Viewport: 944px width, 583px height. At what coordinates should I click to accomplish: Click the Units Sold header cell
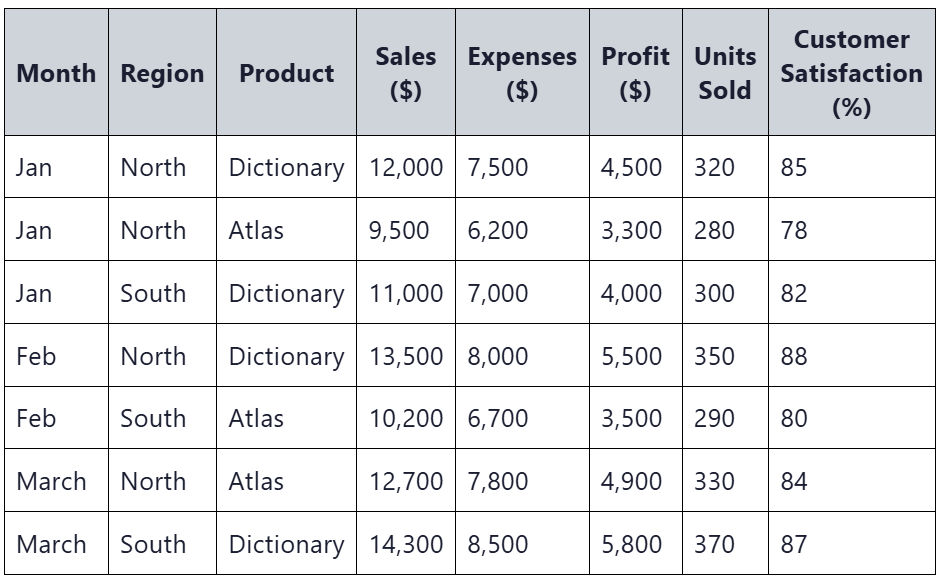pos(725,72)
